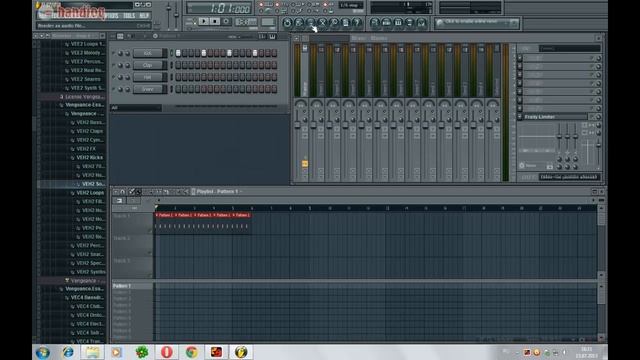
Task: Click the Clap channel button
Action: coord(148,65)
